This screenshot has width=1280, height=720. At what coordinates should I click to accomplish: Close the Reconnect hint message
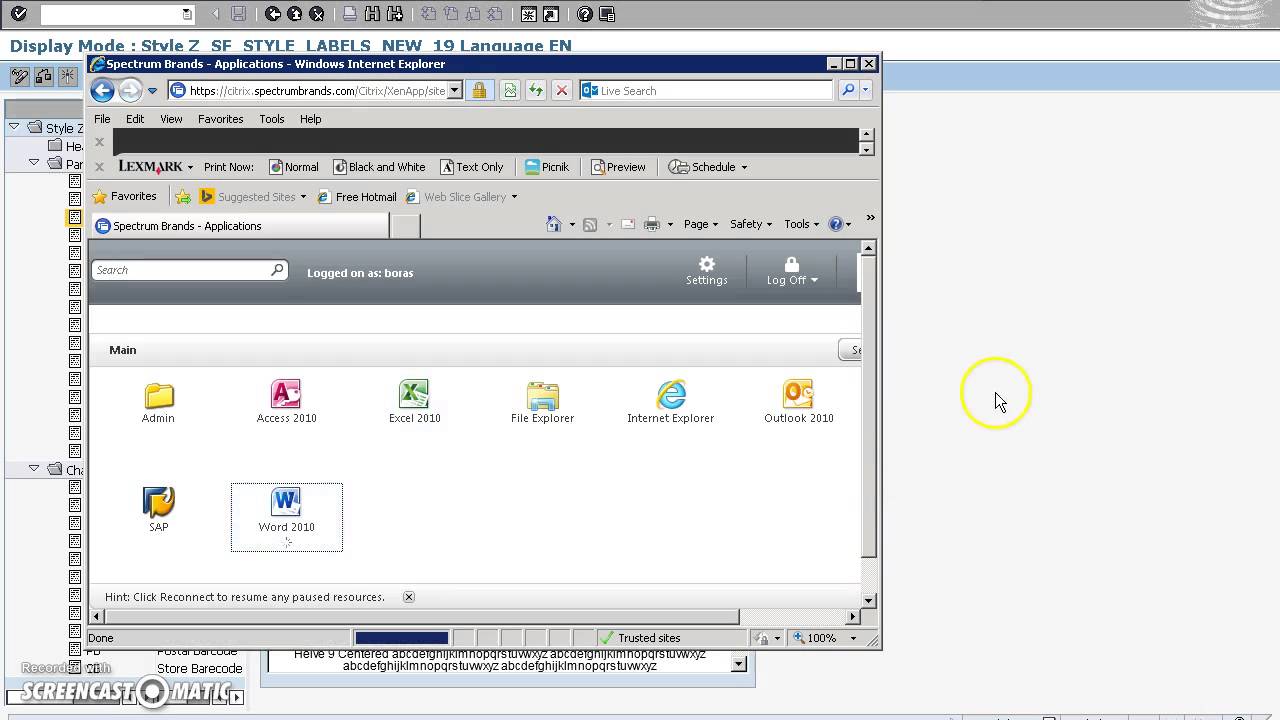point(408,597)
